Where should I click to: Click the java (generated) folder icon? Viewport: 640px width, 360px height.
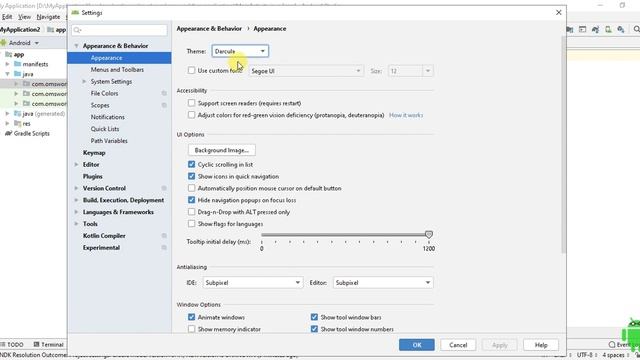click(18, 113)
